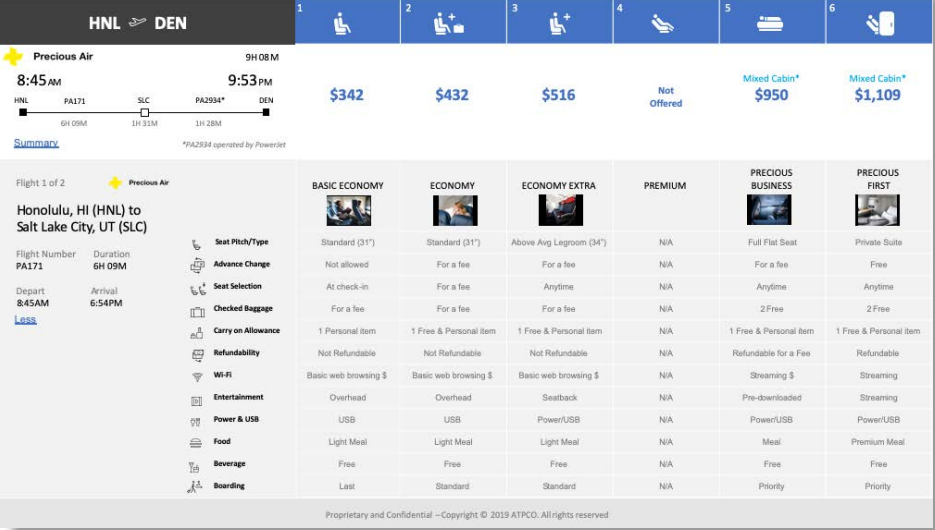Click the Precious First cabin thumbnail photo
Screen dimensions: 935x530
(x=877, y=210)
